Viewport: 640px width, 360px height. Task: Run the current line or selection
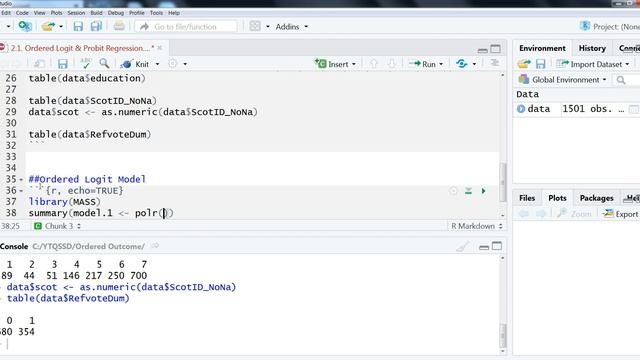click(x=422, y=64)
